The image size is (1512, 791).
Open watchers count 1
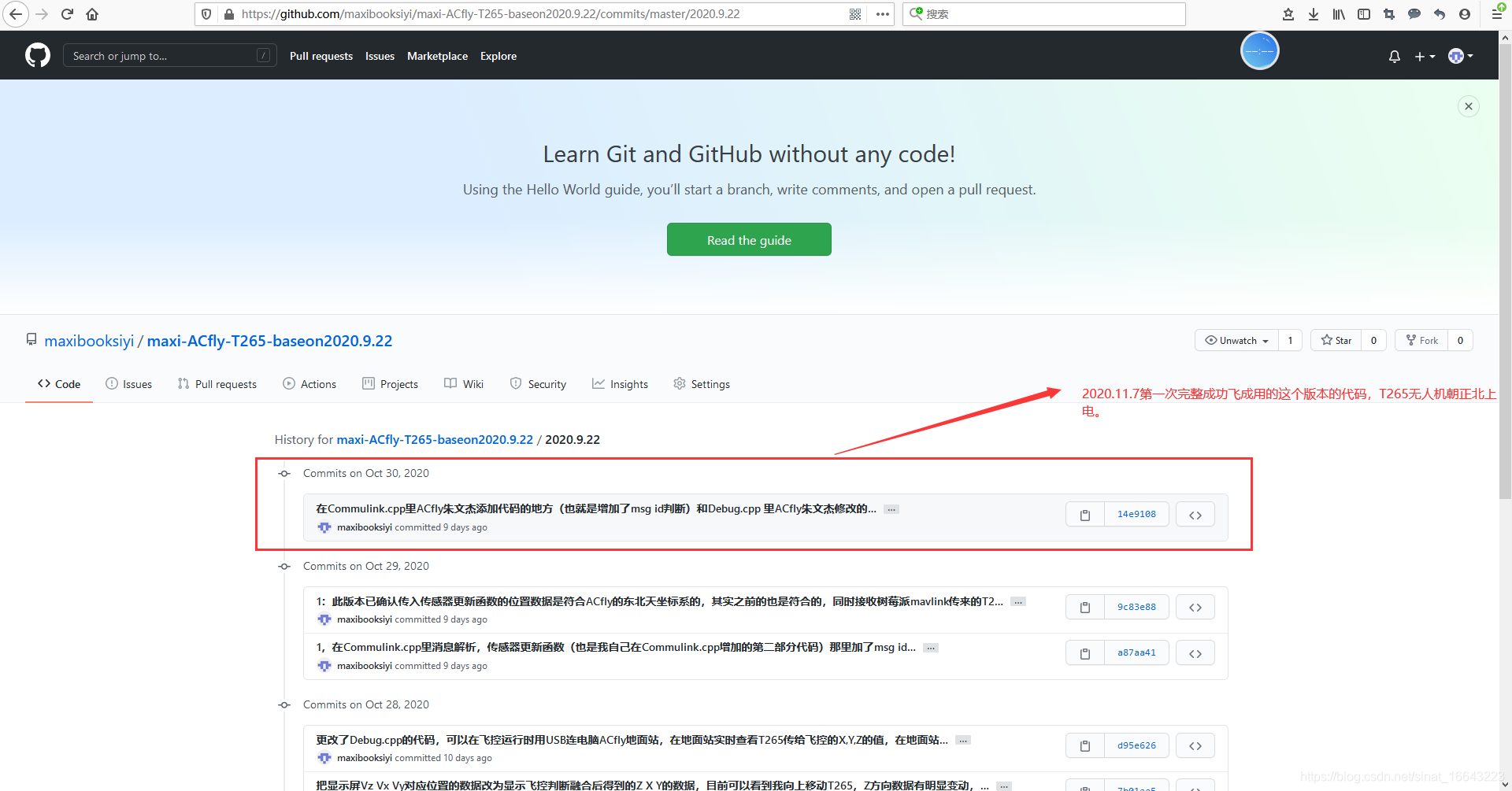(x=1290, y=340)
